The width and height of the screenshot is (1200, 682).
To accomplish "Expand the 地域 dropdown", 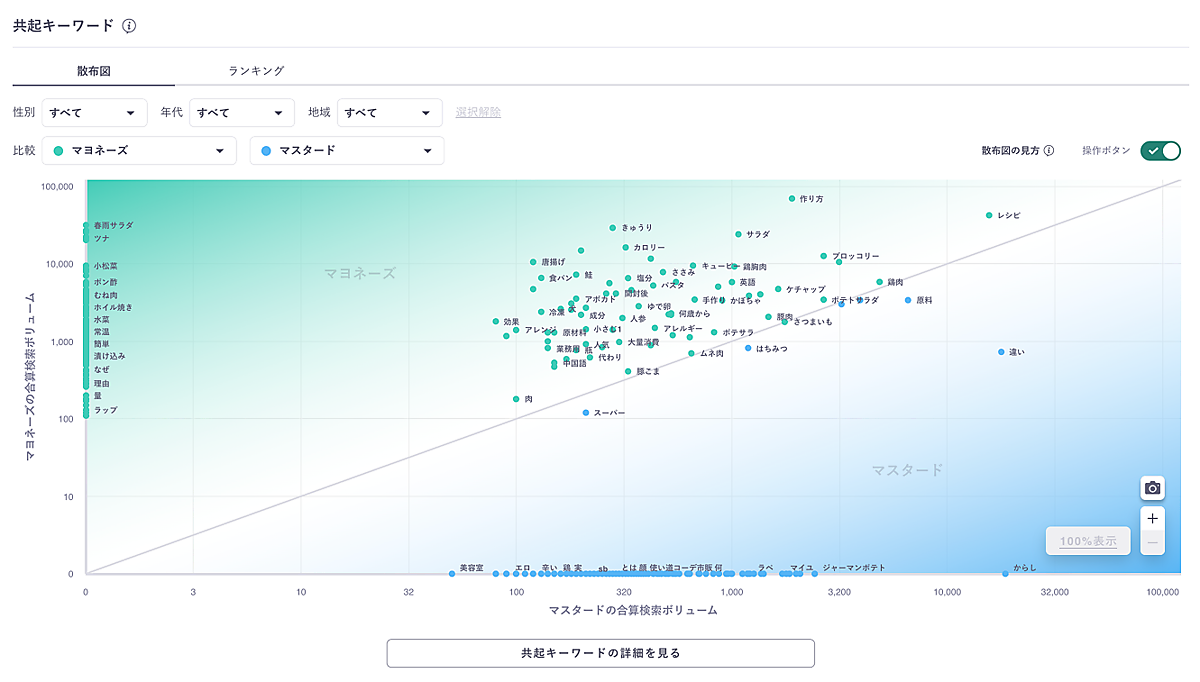I will [x=389, y=113].
